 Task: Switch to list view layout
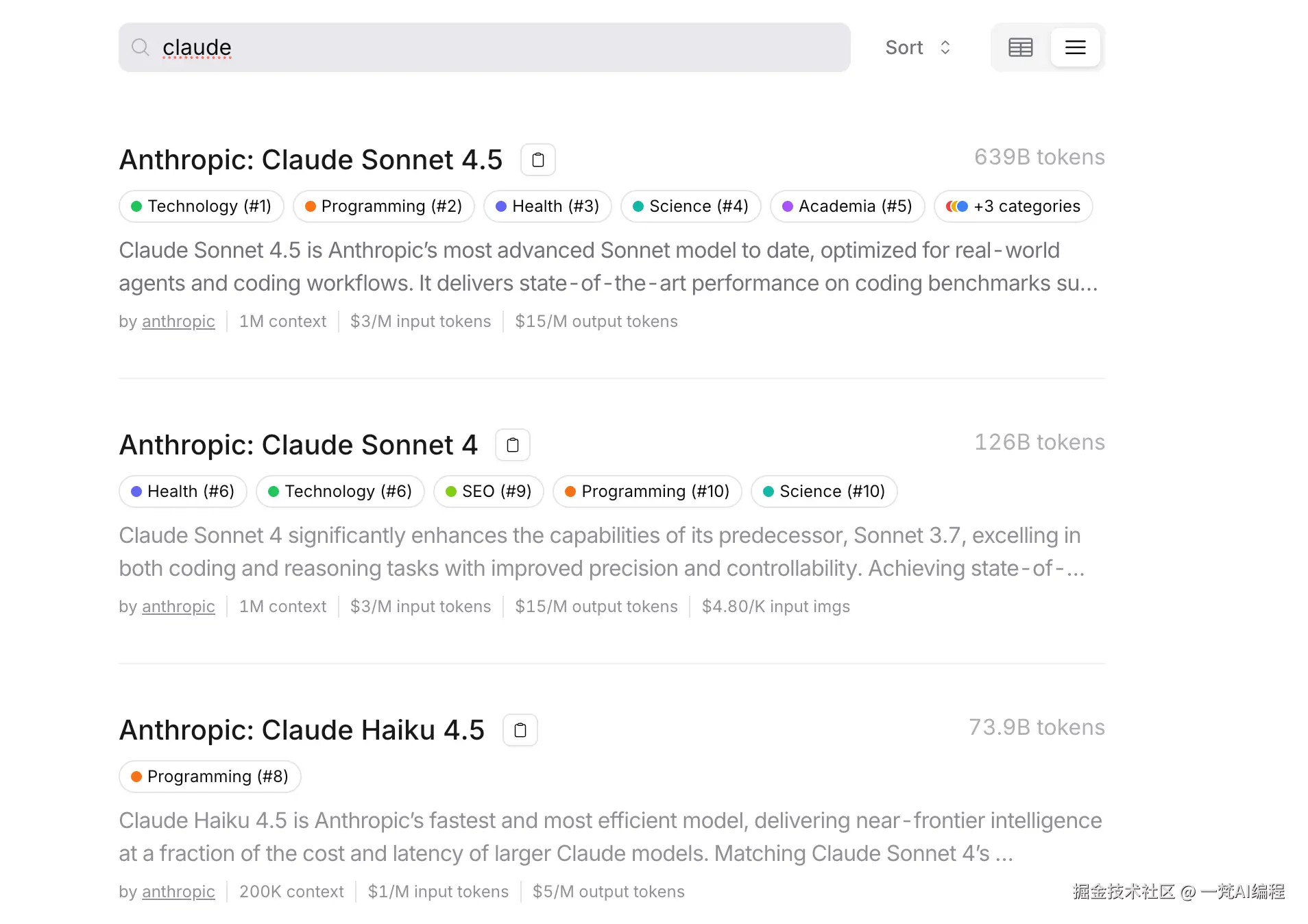click(1075, 47)
